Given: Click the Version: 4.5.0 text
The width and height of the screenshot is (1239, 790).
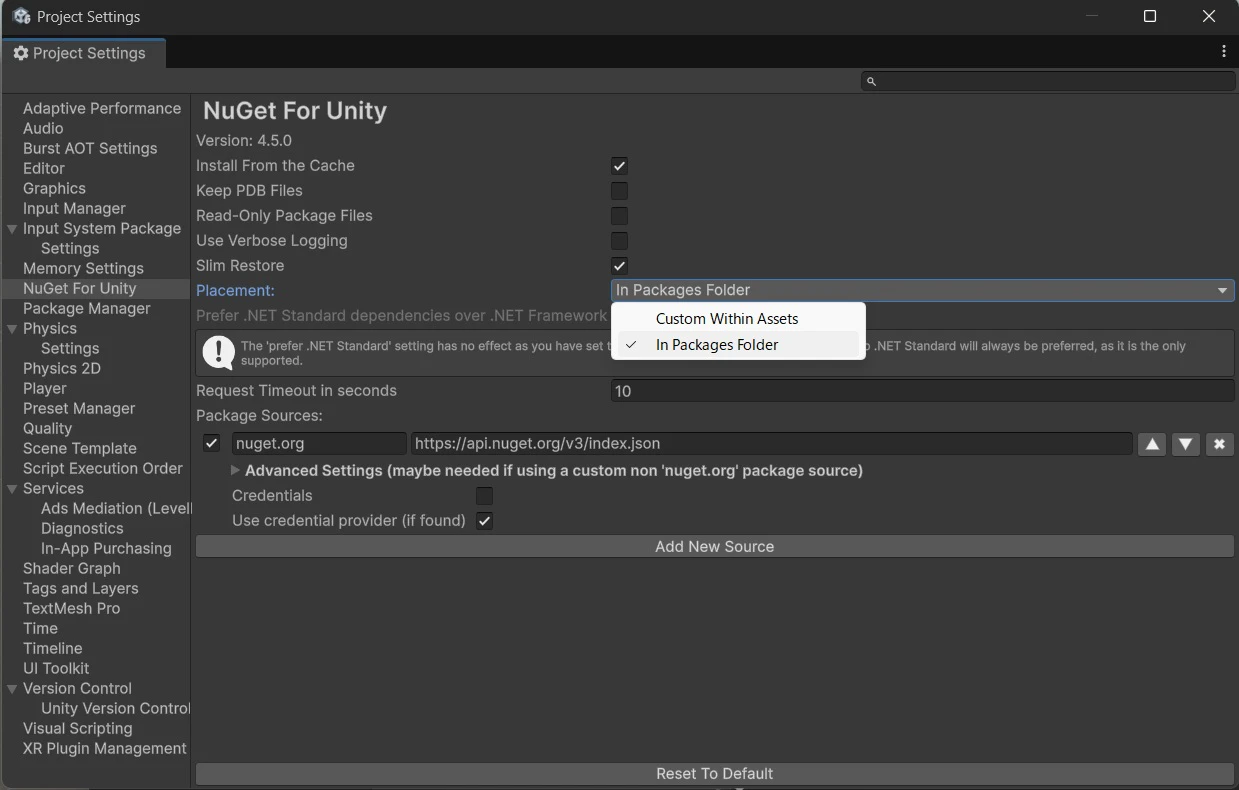Looking at the screenshot, I should (244, 141).
